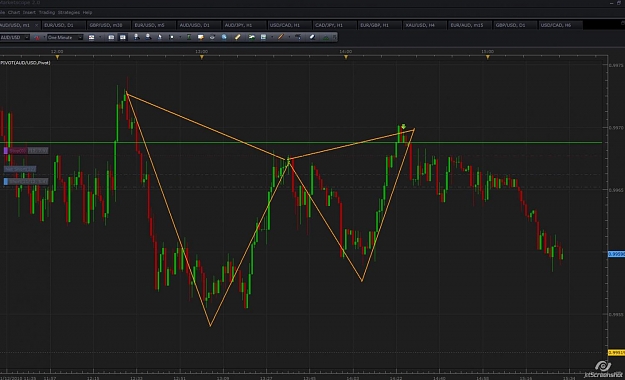This screenshot has width=625, height=380.
Task: Click the yellow price tag on axis
Action: tap(616, 352)
